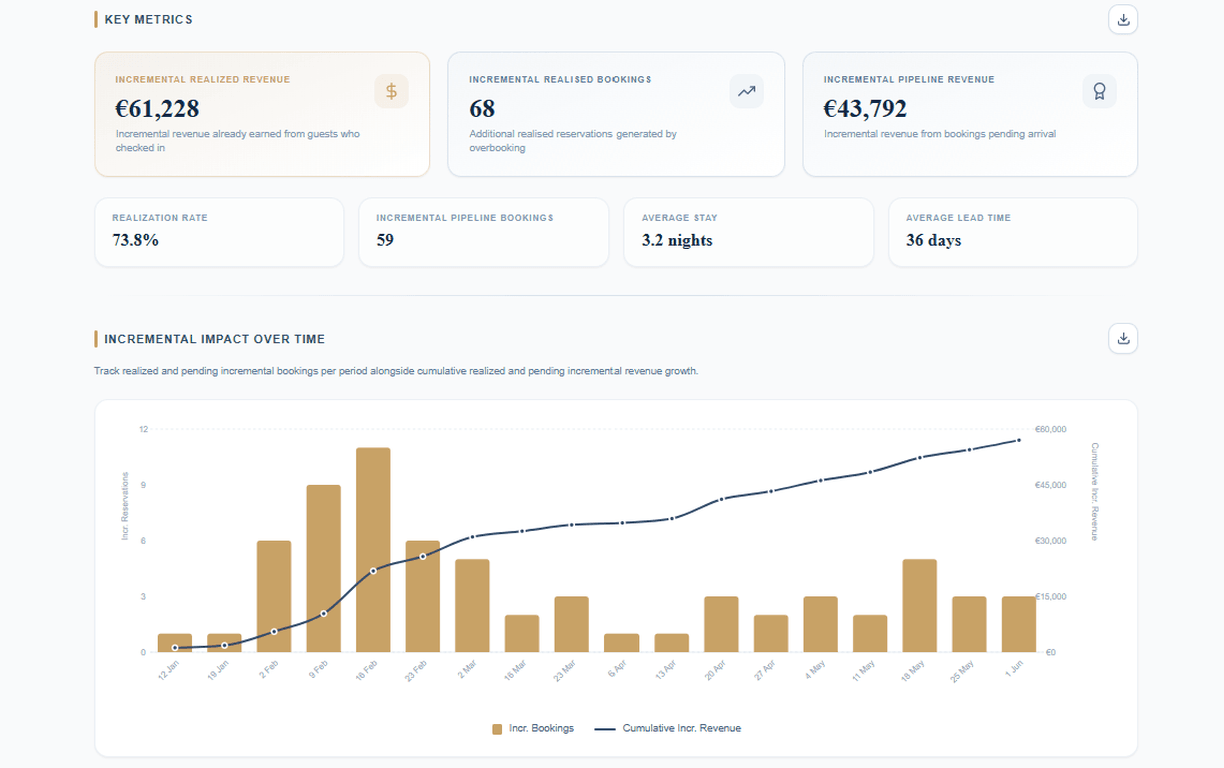Select the Incremental Pipeline Revenue card
Screen dimensions: 1224x768
click(x=970, y=115)
